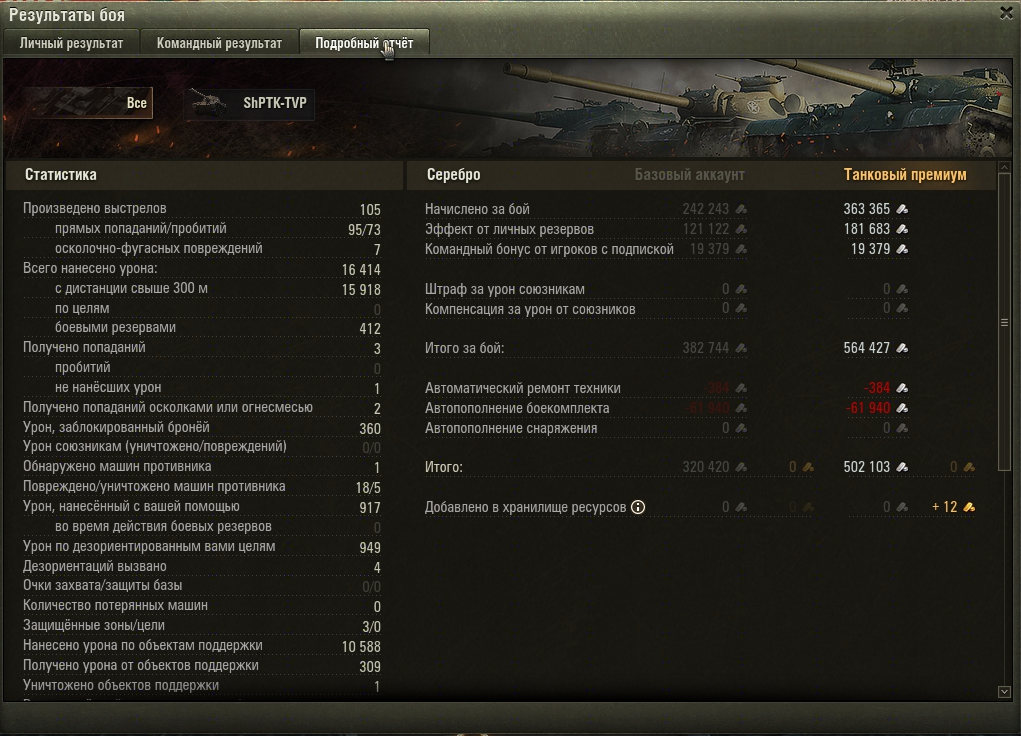Image resolution: width=1021 pixels, height=736 pixels.
Task: Click the Всего нанесено урона statistic row
Action: click(x=202, y=269)
